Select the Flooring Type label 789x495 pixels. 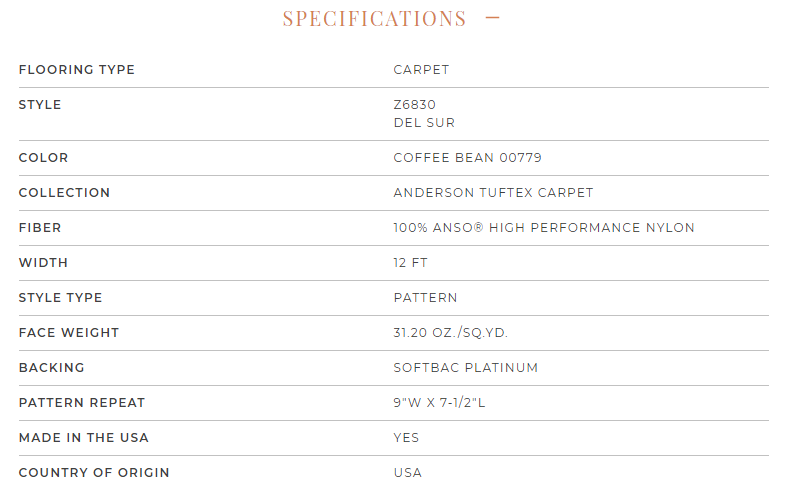point(76,69)
